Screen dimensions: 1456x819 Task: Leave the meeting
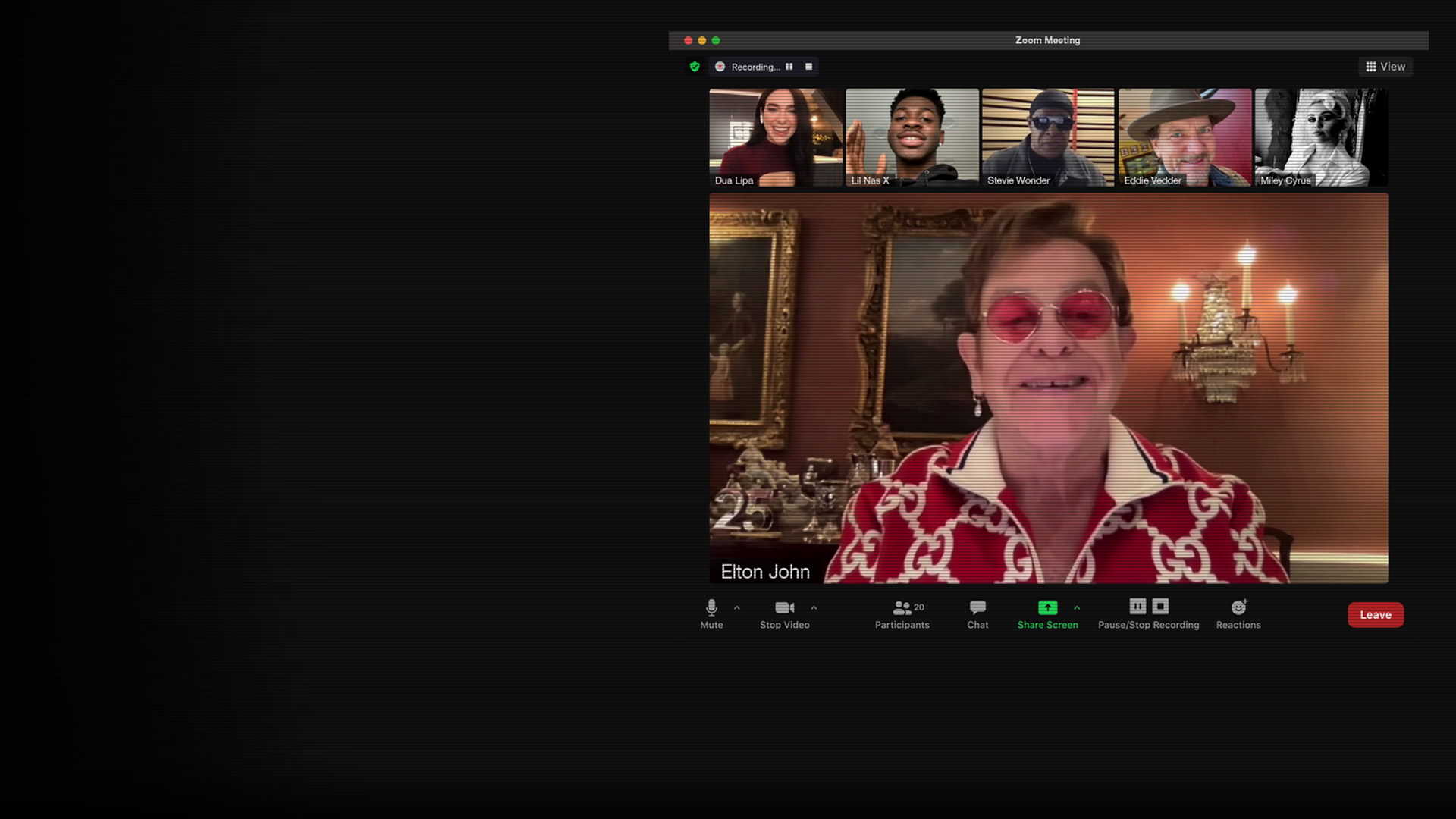click(x=1376, y=615)
